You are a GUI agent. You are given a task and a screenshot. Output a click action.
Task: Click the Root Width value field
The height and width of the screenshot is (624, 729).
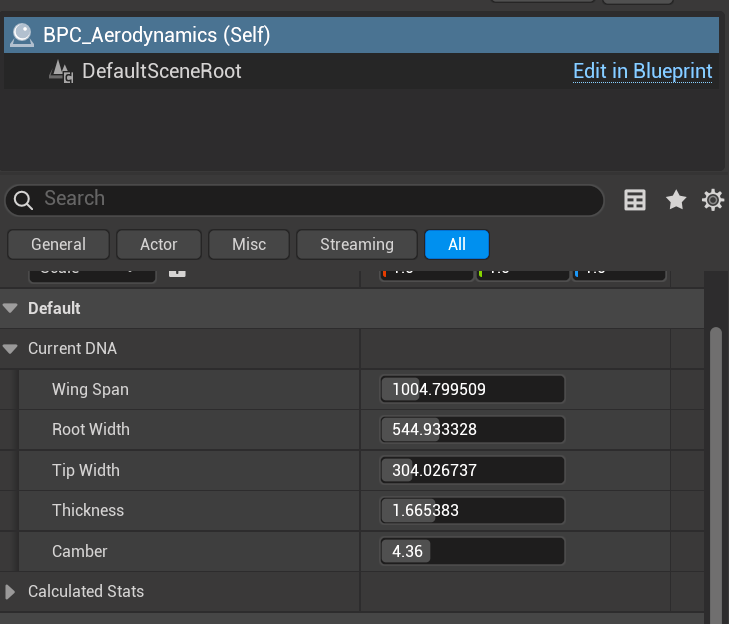(472, 430)
